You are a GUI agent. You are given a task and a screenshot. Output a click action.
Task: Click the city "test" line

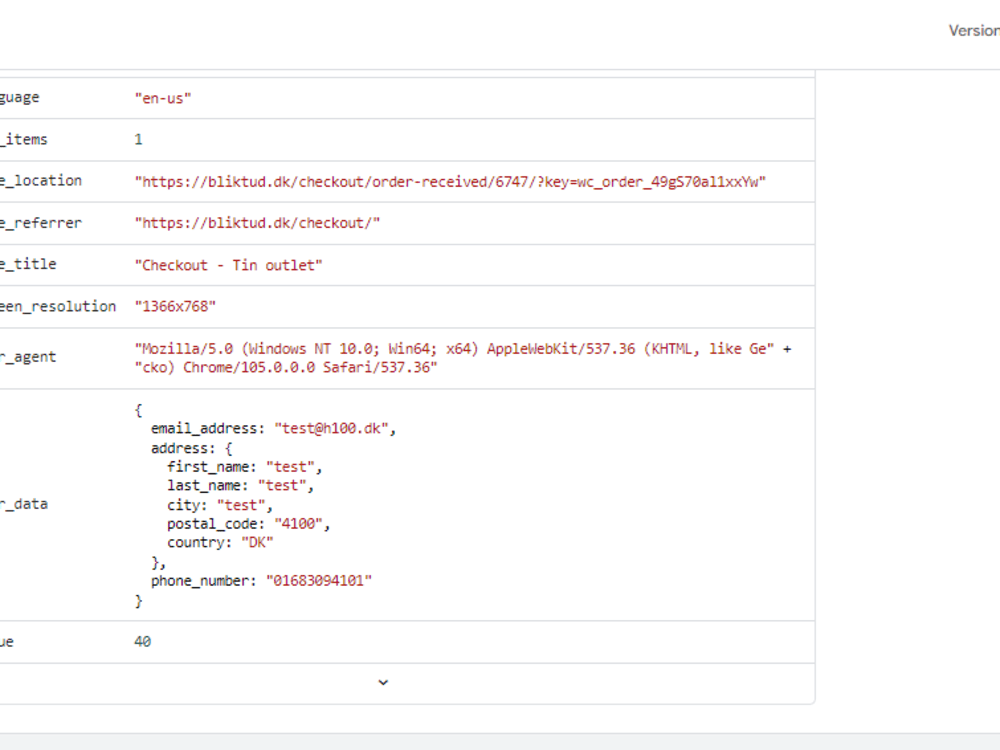[x=220, y=505]
